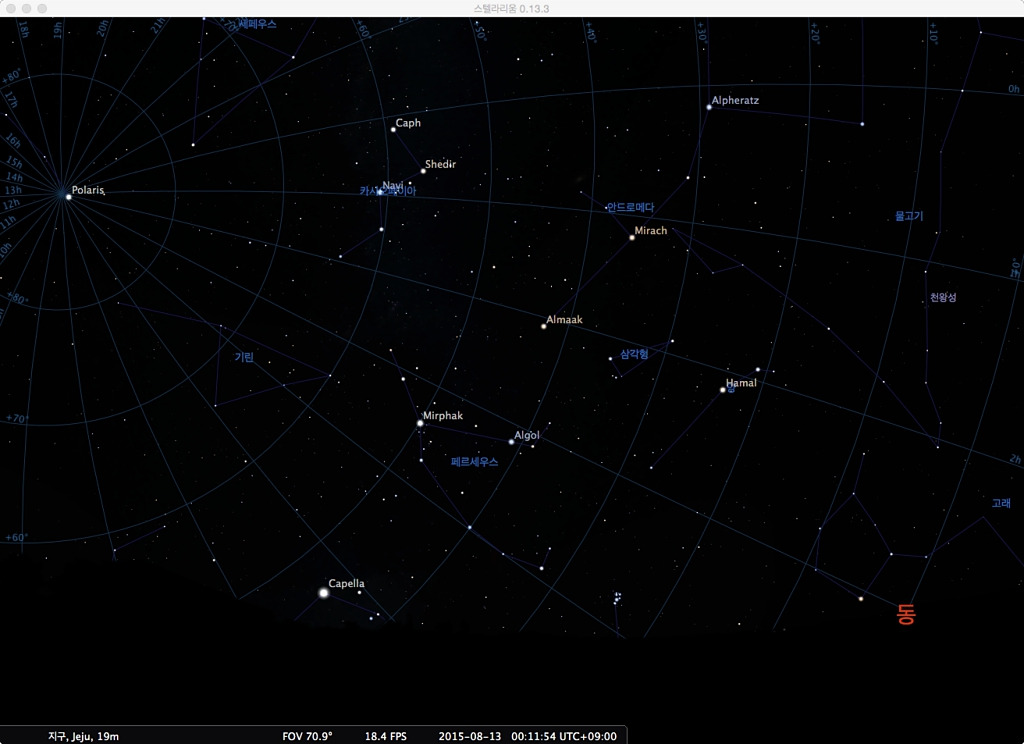Screen dimensions: 1024x744
Task: Click the 세페우스 constellation label
Action: coord(257,24)
